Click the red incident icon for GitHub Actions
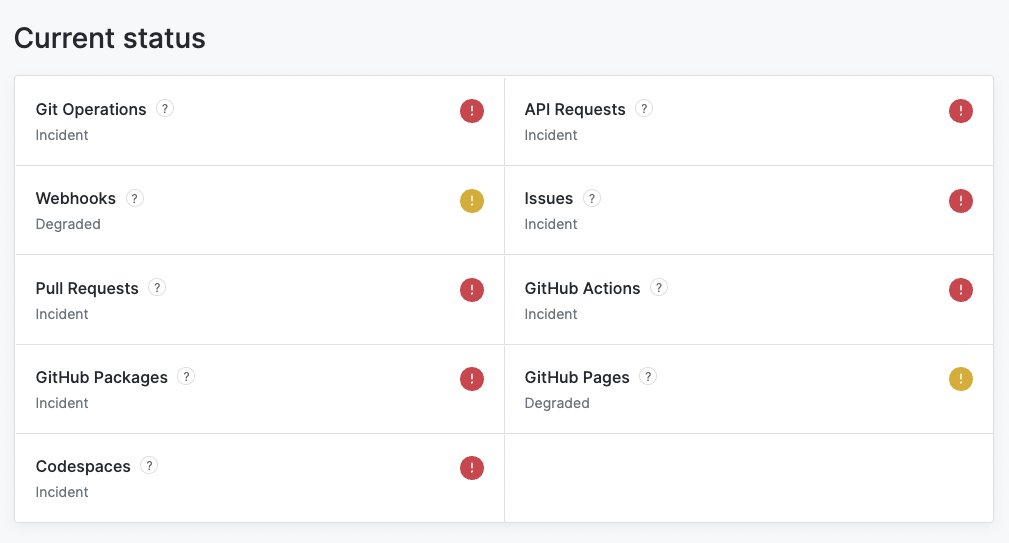The image size is (1009, 543). pos(961,290)
